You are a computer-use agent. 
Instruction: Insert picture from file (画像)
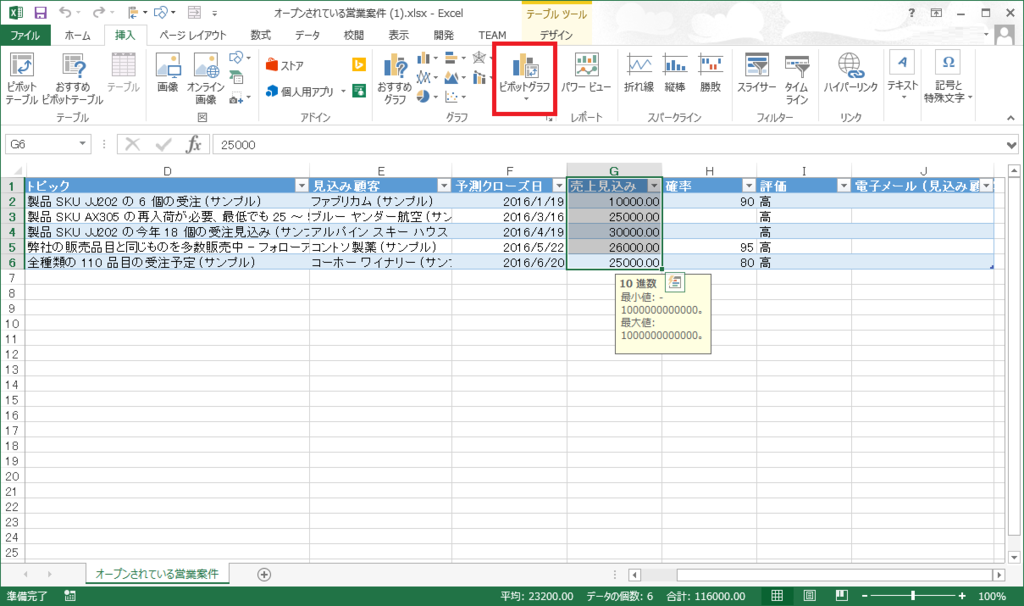tap(168, 72)
